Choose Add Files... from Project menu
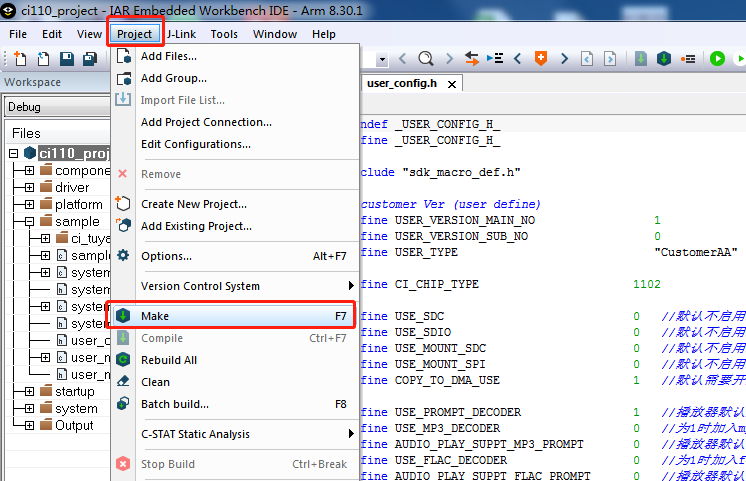The width and height of the screenshot is (746, 481). (x=235, y=56)
